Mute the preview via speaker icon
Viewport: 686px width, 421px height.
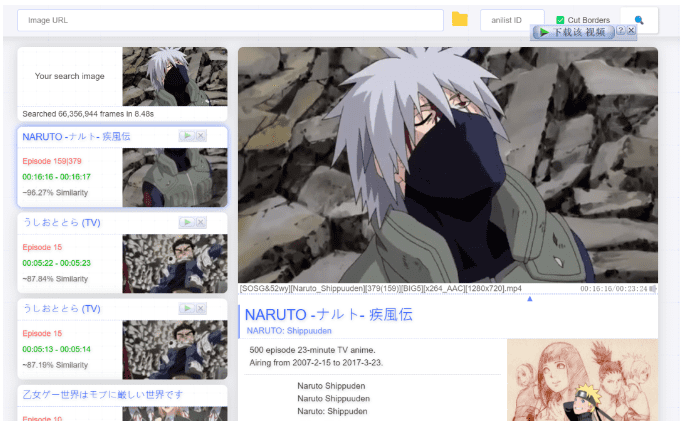(x=653, y=289)
